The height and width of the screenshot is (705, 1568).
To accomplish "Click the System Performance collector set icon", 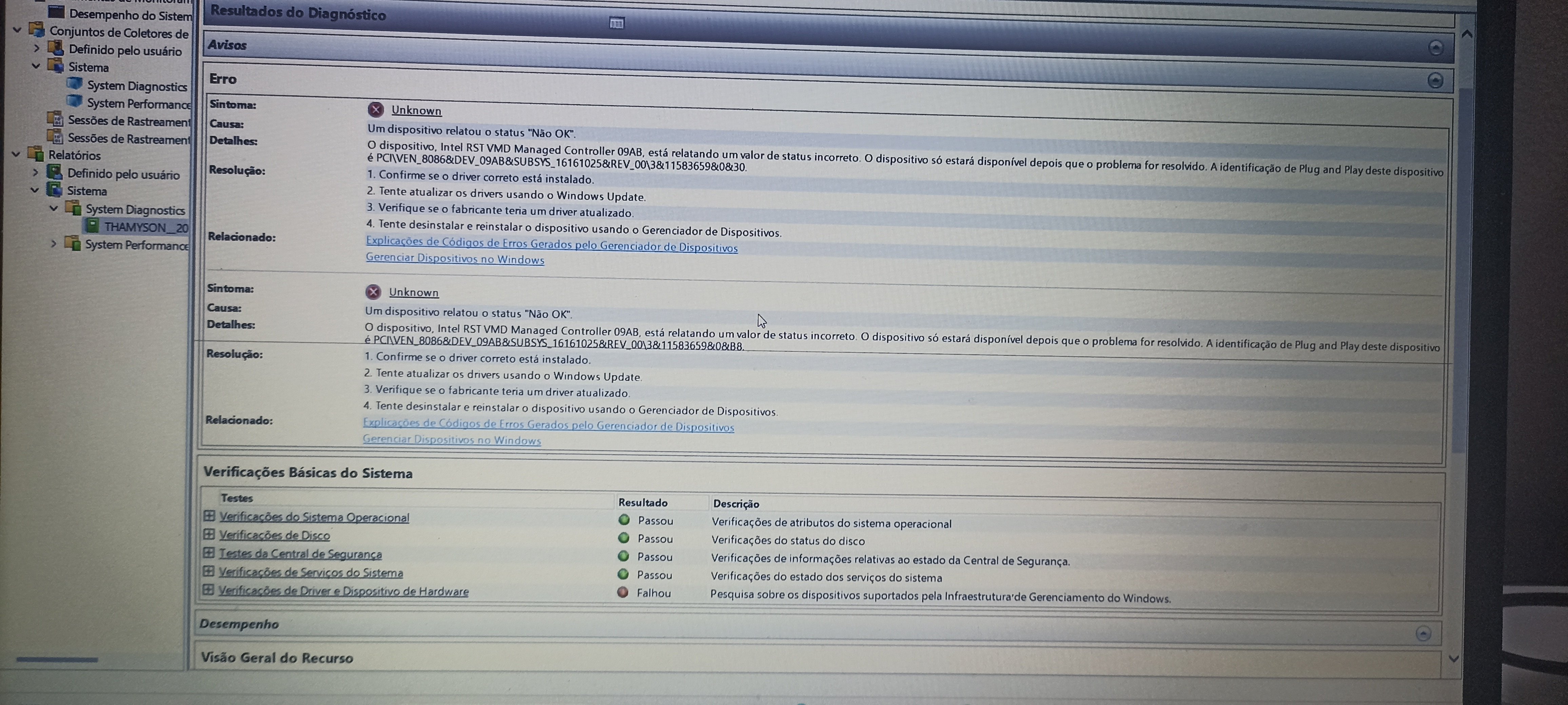I will point(75,101).
